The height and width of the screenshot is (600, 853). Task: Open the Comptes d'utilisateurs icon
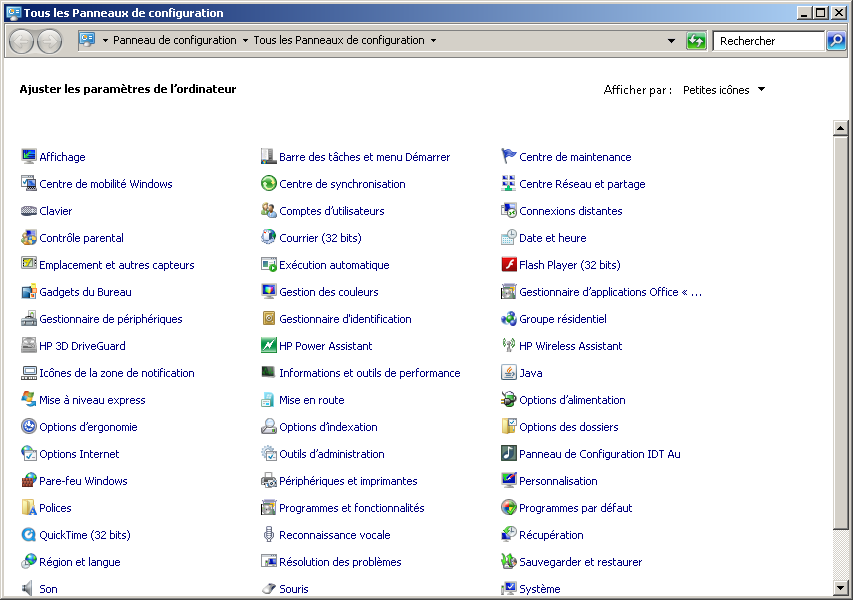269,211
